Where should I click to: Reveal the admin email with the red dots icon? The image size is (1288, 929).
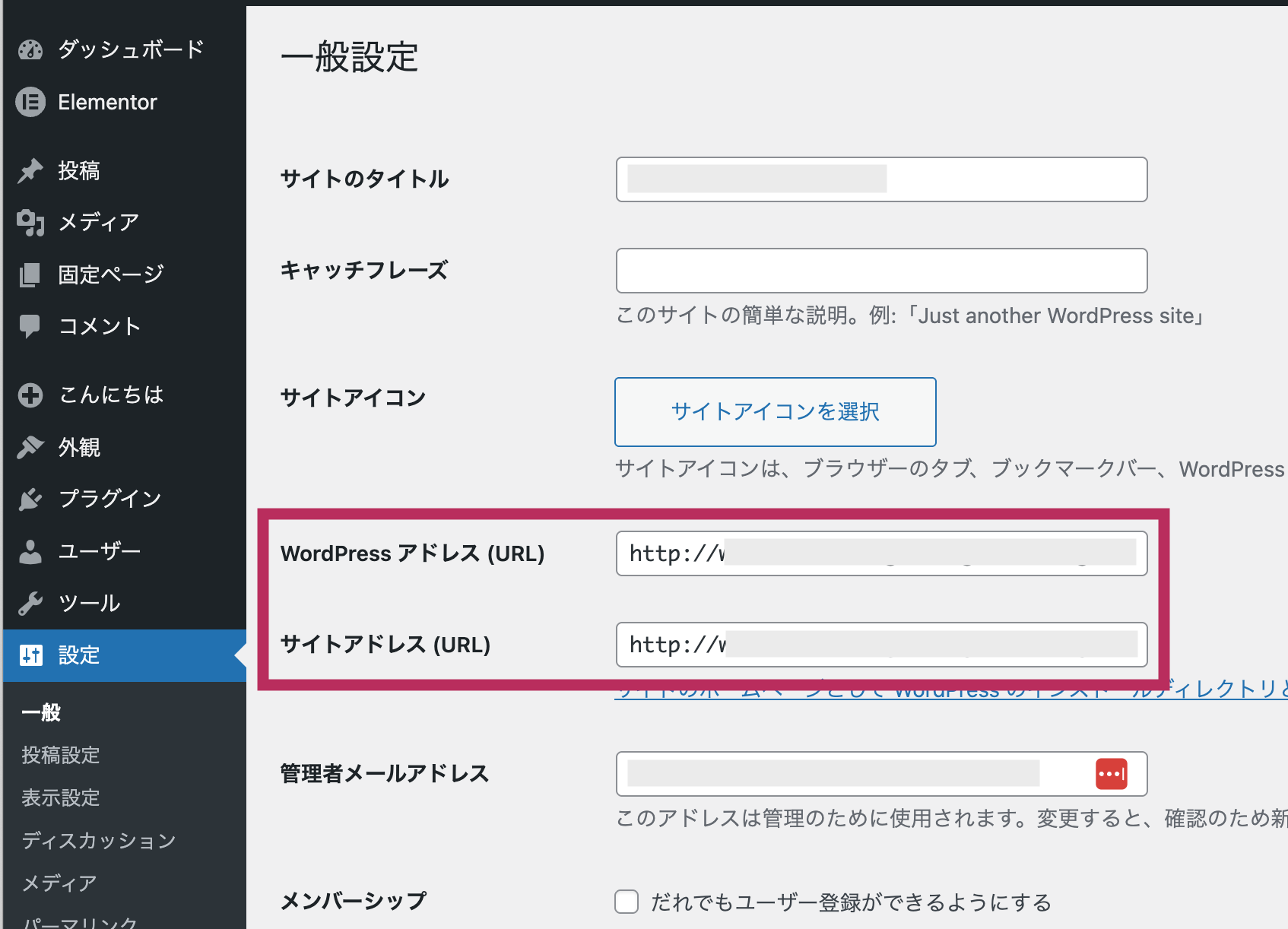click(1111, 774)
